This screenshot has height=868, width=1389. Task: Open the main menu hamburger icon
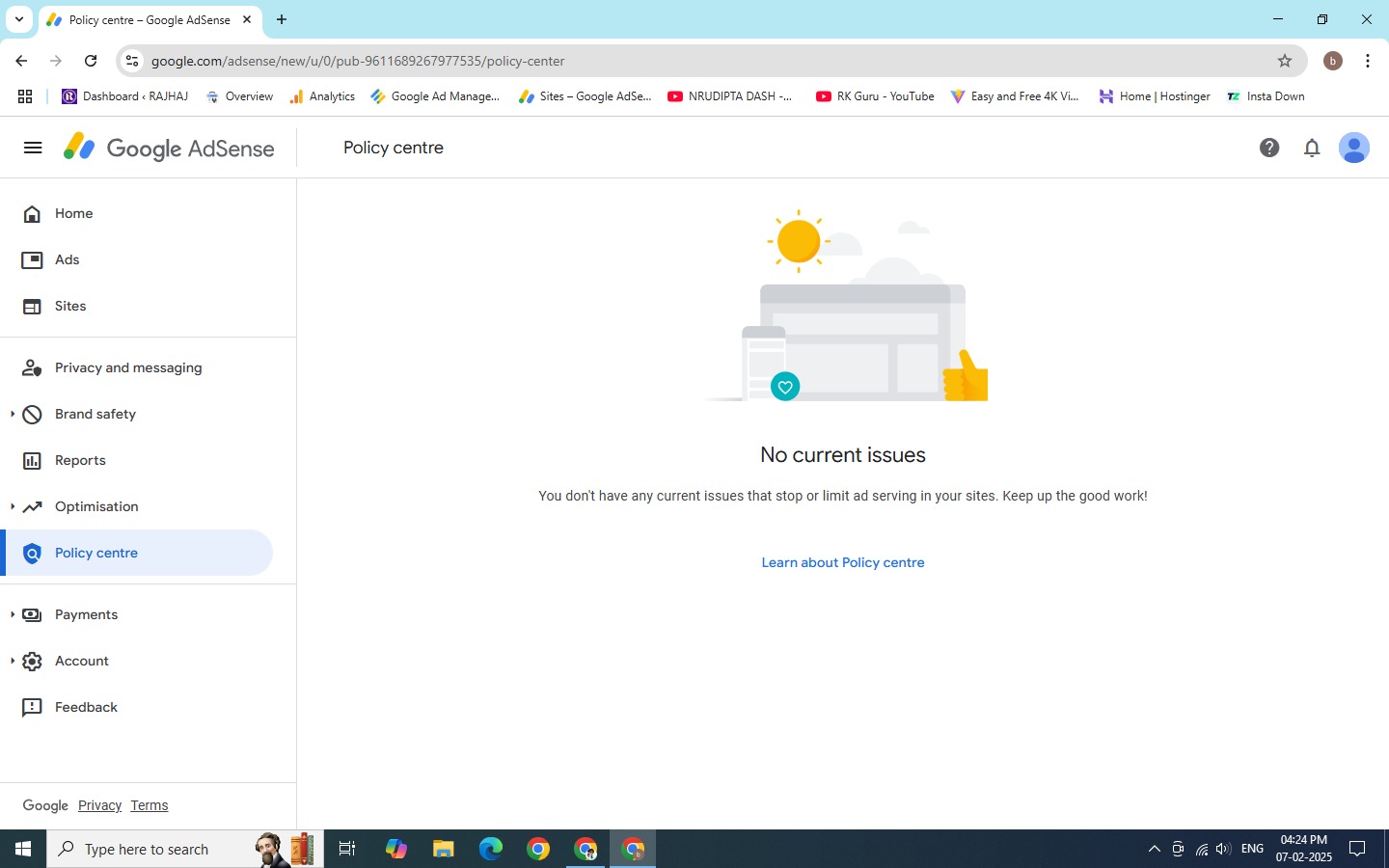[33, 148]
